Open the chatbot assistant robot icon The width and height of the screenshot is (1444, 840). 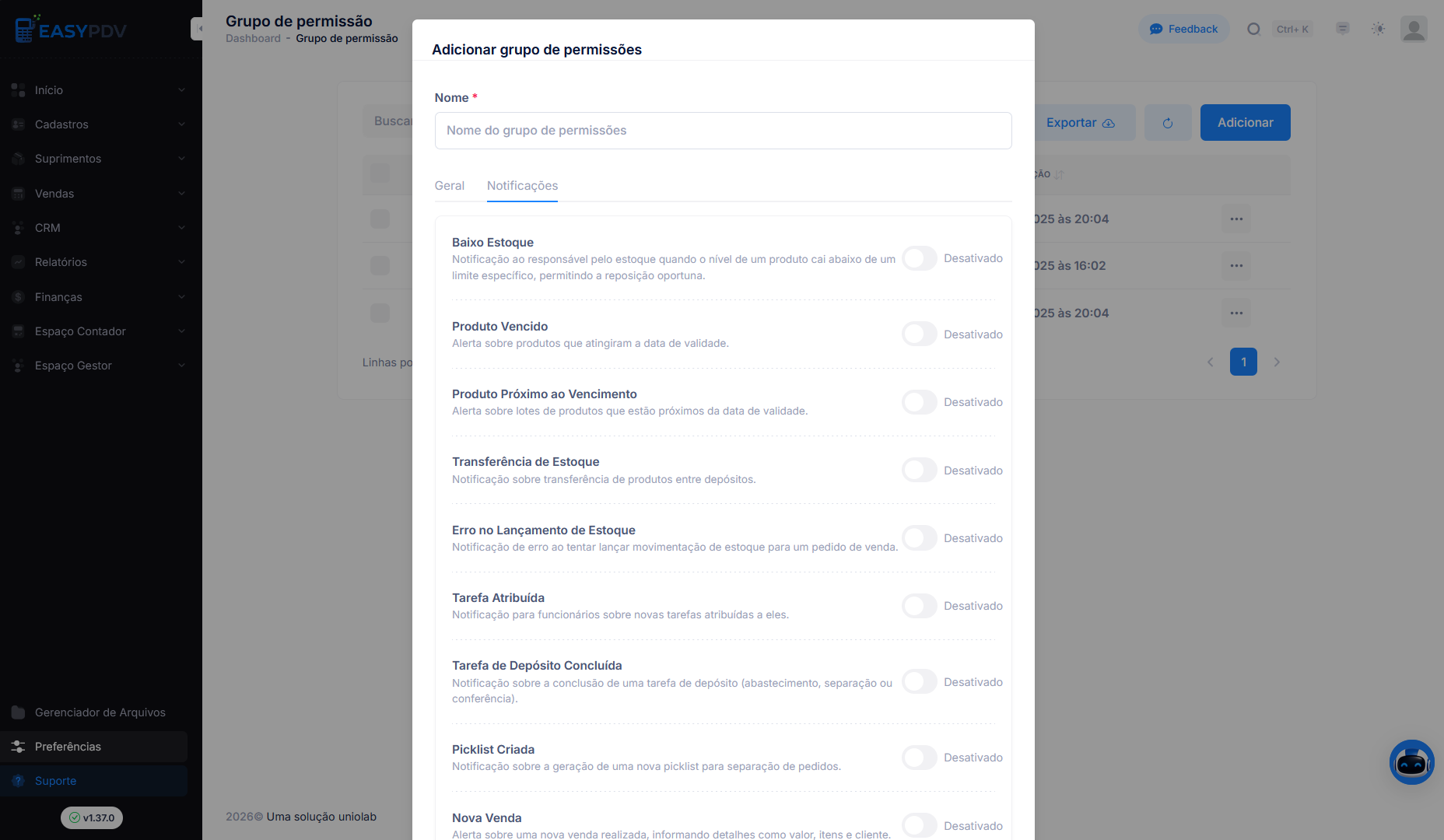click(x=1411, y=762)
